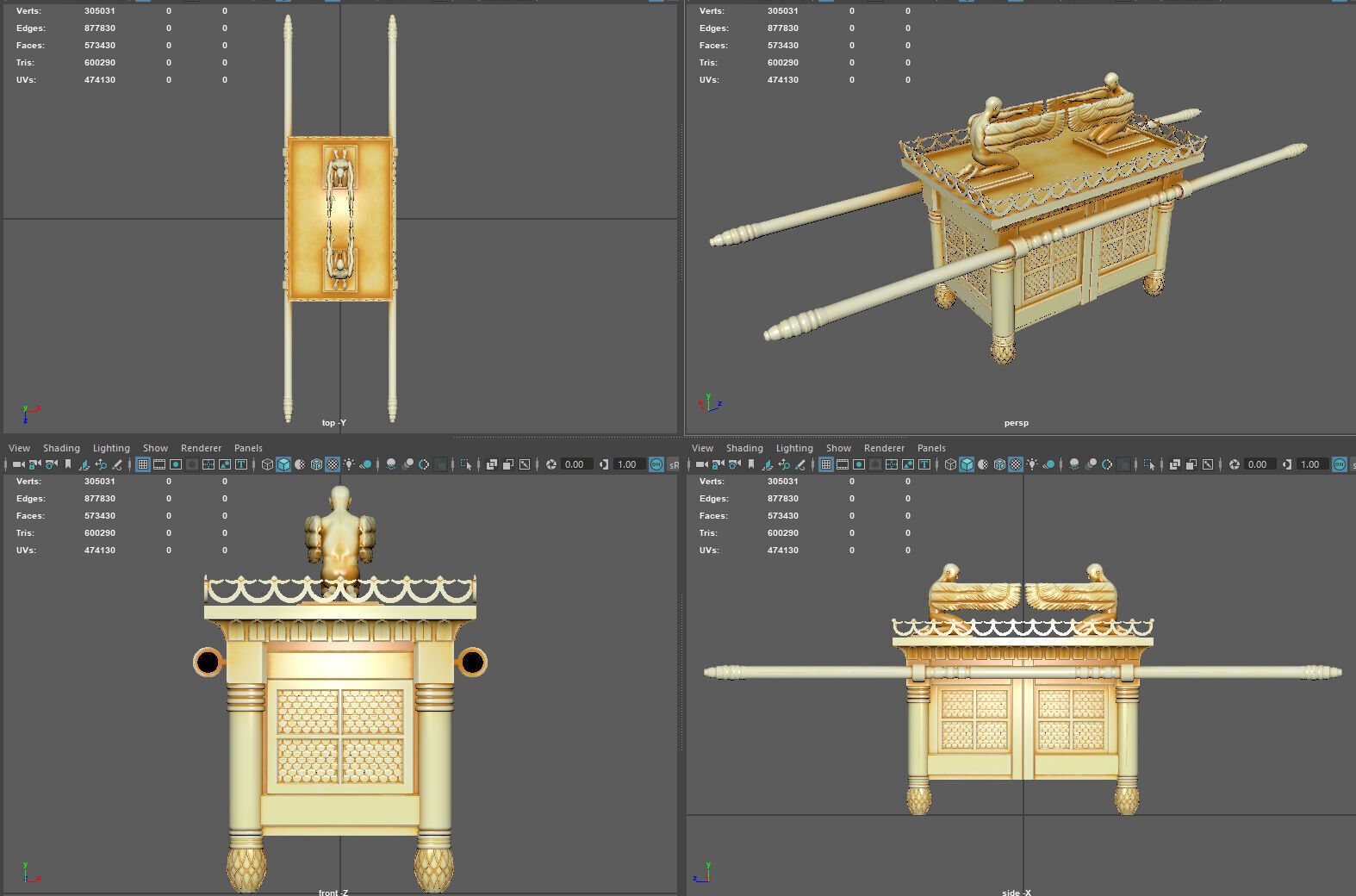Click the bookmarks icon in front panel toolbar
This screenshot has width=1356, height=896.
point(68,464)
